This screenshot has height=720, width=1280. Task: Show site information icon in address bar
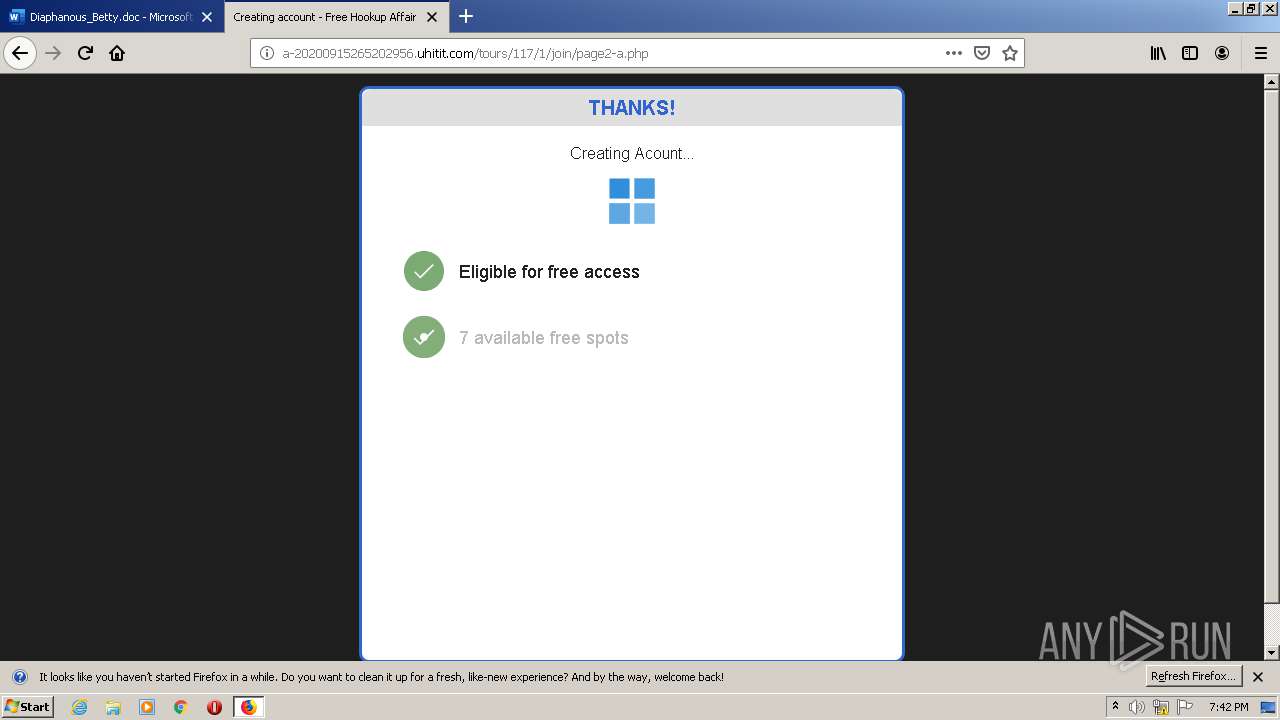[267, 53]
